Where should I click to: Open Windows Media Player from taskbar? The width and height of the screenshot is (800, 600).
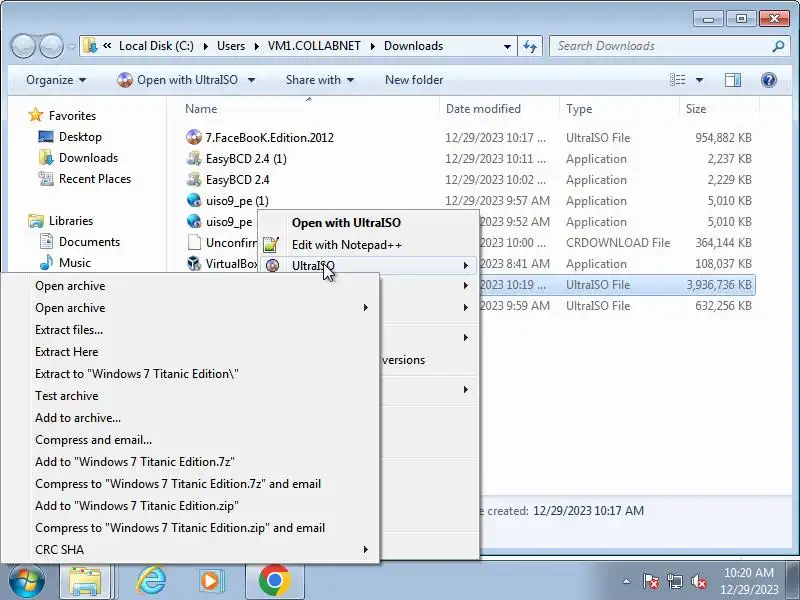click(210, 581)
